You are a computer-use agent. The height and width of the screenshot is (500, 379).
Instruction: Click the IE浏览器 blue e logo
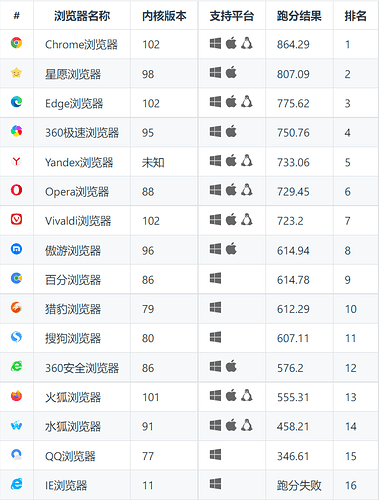(16, 484)
